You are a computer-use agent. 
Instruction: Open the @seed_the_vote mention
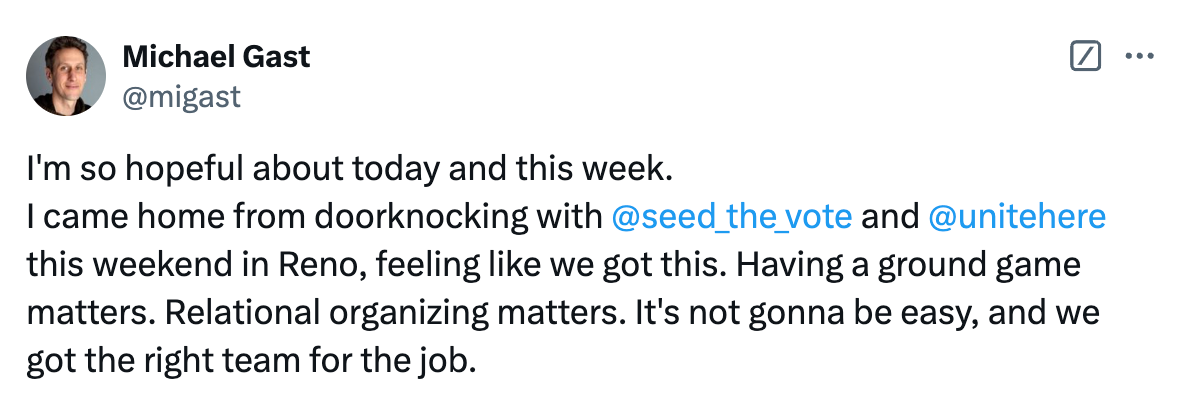[x=730, y=218]
